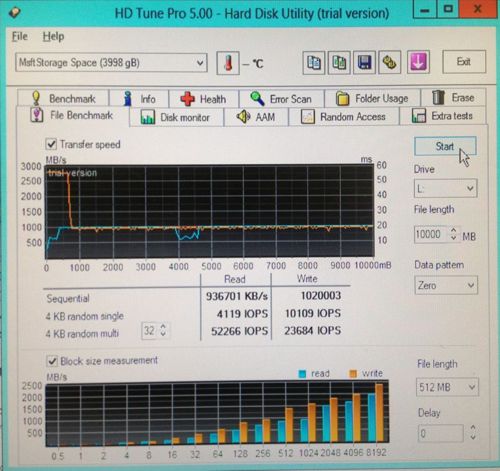Decrease the Delay value
This screenshot has height=471, width=500.
pyautogui.click(x=473, y=436)
